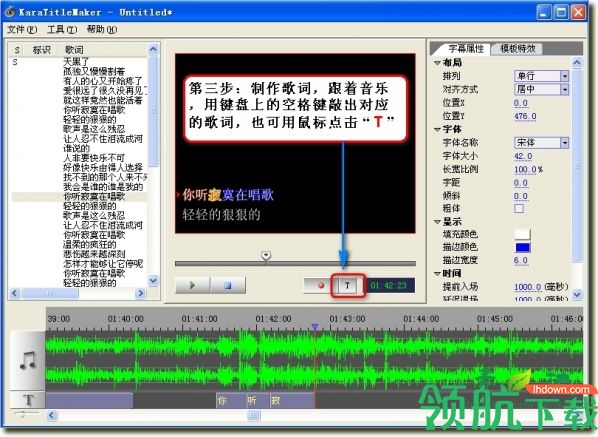Select the T subtitle track icon

[x=27, y=400]
